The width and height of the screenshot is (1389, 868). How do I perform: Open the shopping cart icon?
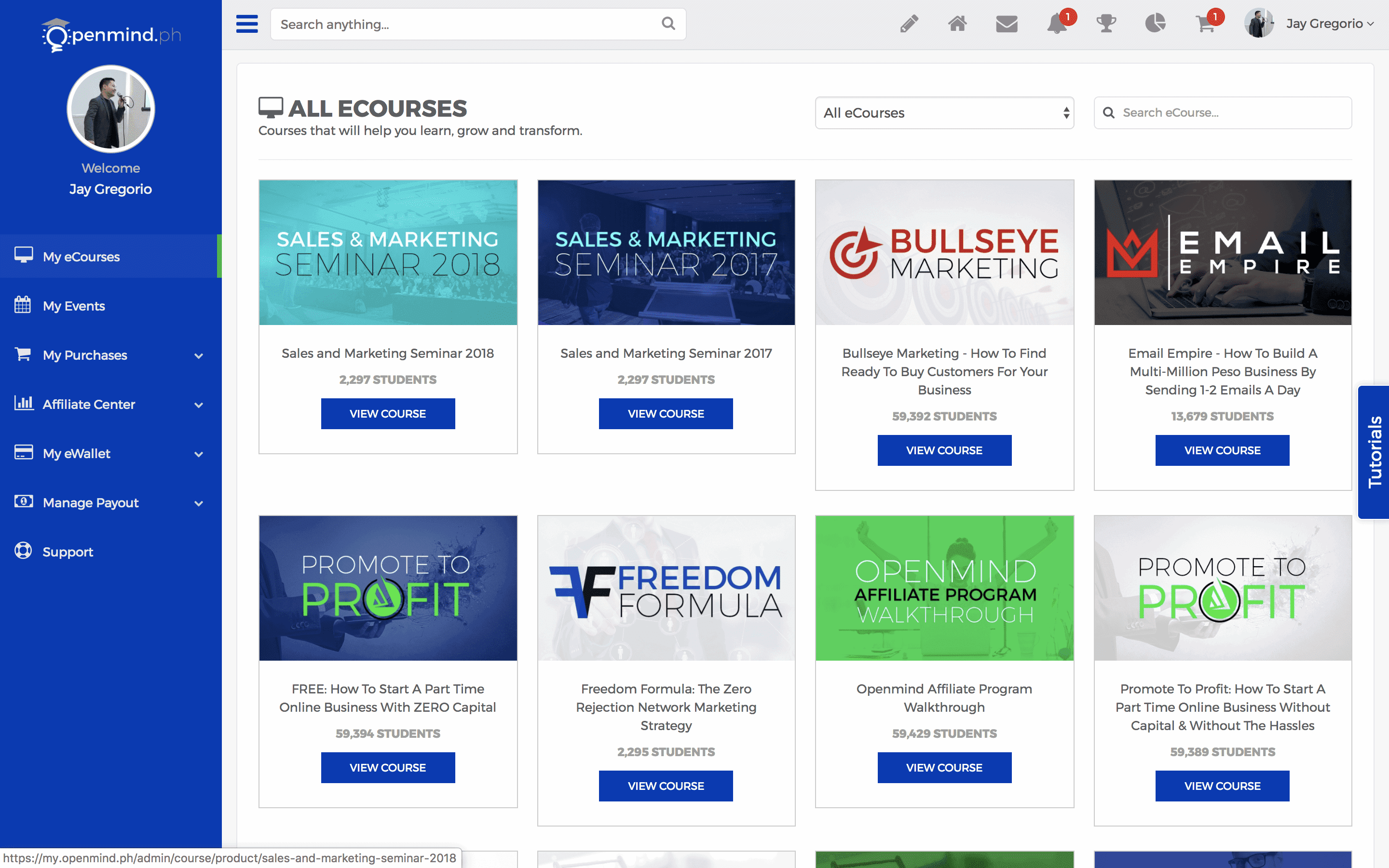point(1205,24)
